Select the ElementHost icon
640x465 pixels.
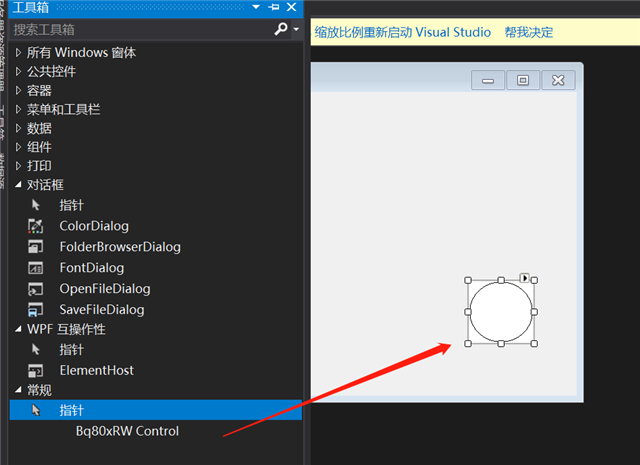click(x=36, y=370)
